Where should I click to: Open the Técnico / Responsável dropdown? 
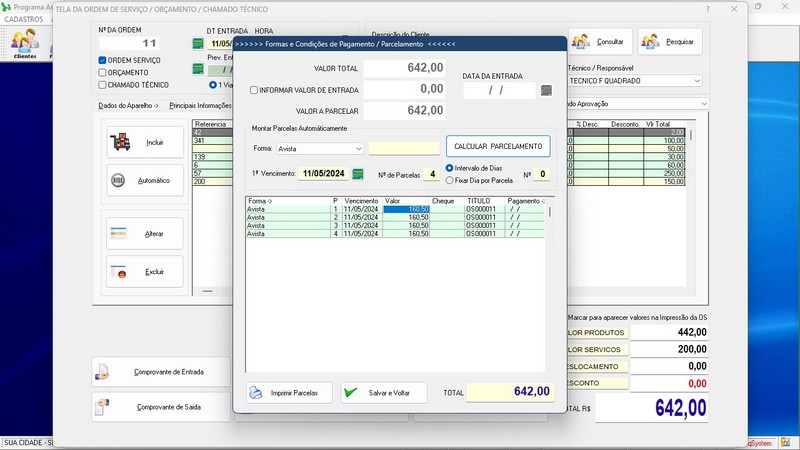696,81
